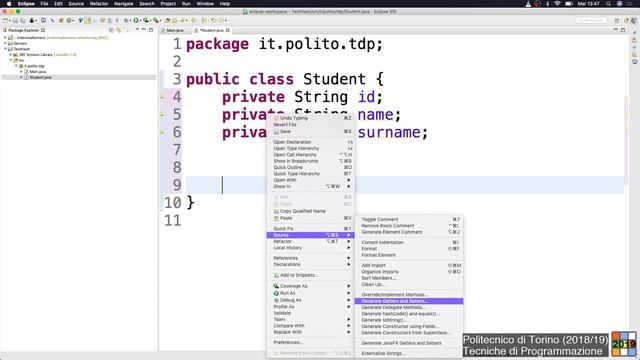Open the Refactor submenu in context menu

312,241
